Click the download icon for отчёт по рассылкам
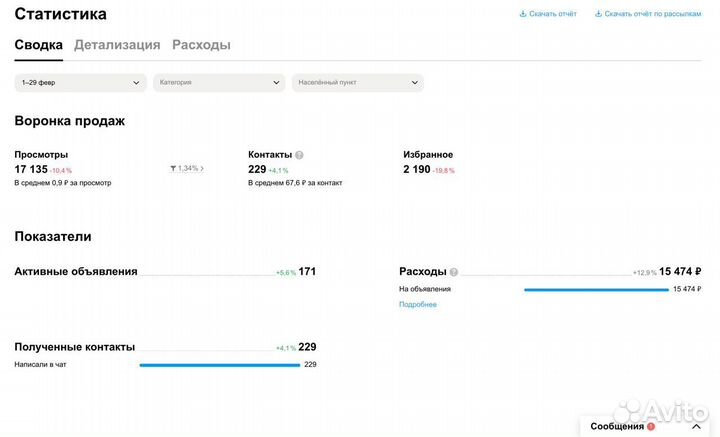Viewport: 720px width, 437px height. point(599,14)
